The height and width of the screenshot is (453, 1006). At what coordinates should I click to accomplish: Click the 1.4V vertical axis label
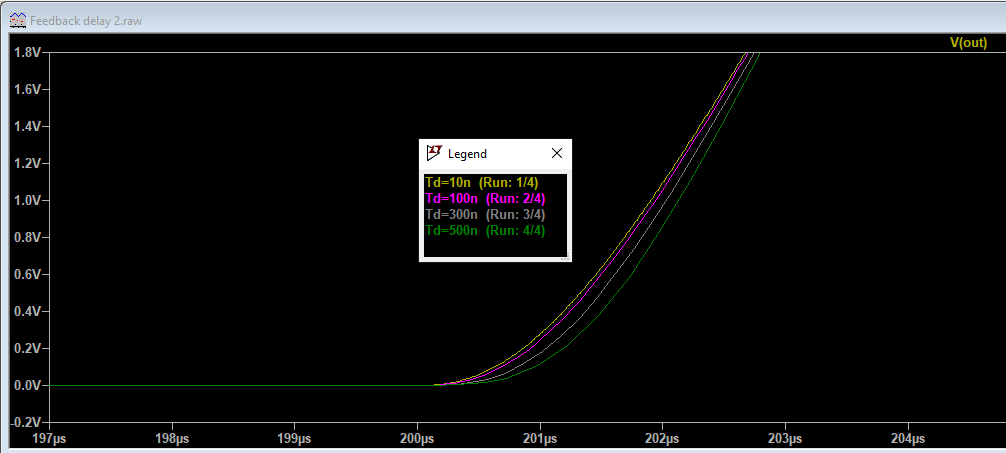28,126
